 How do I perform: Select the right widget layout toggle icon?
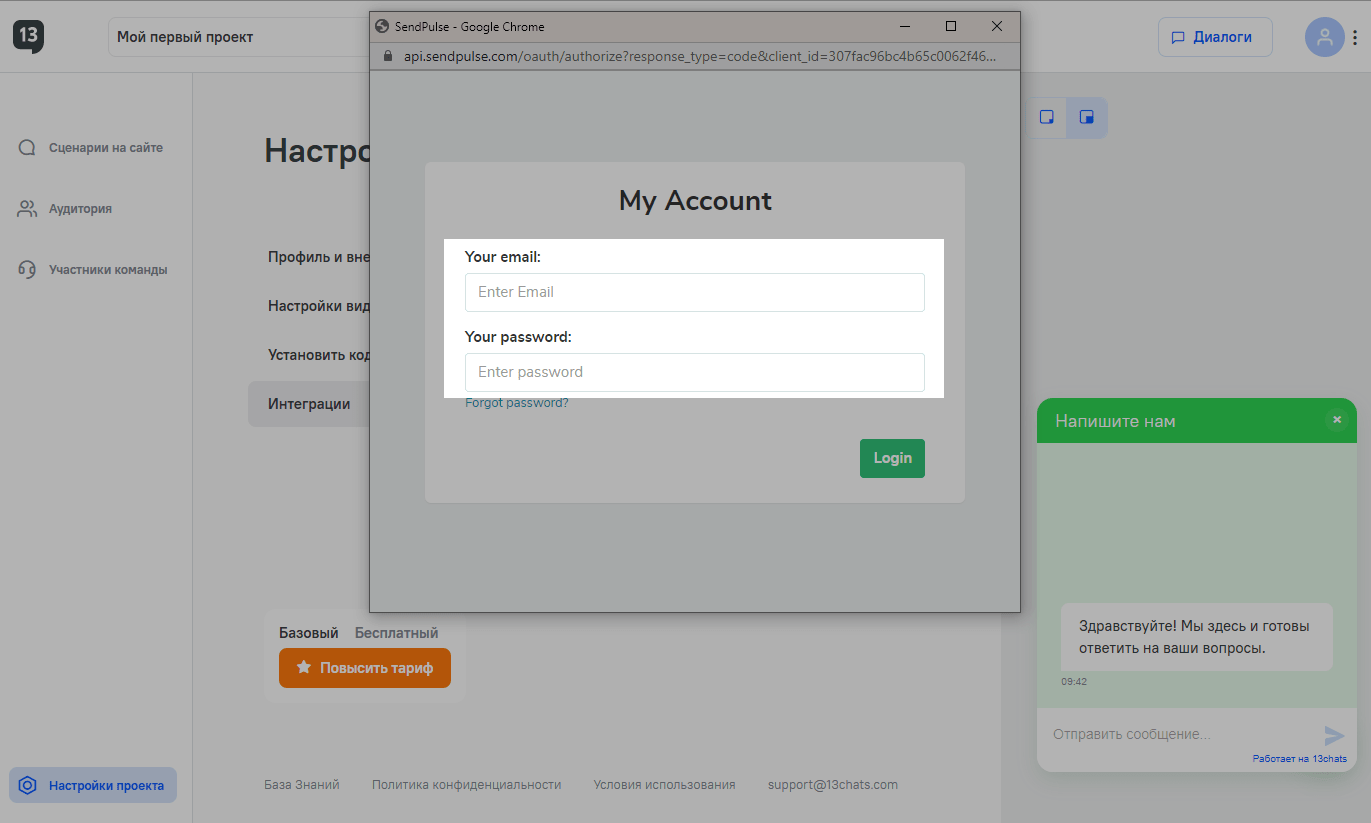(1087, 117)
